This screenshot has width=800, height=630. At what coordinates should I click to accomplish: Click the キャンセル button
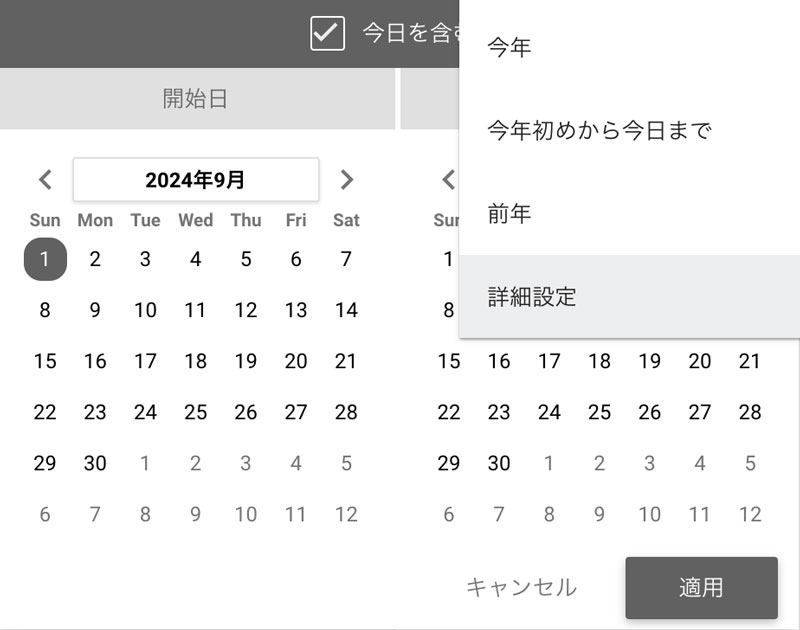coord(521,588)
